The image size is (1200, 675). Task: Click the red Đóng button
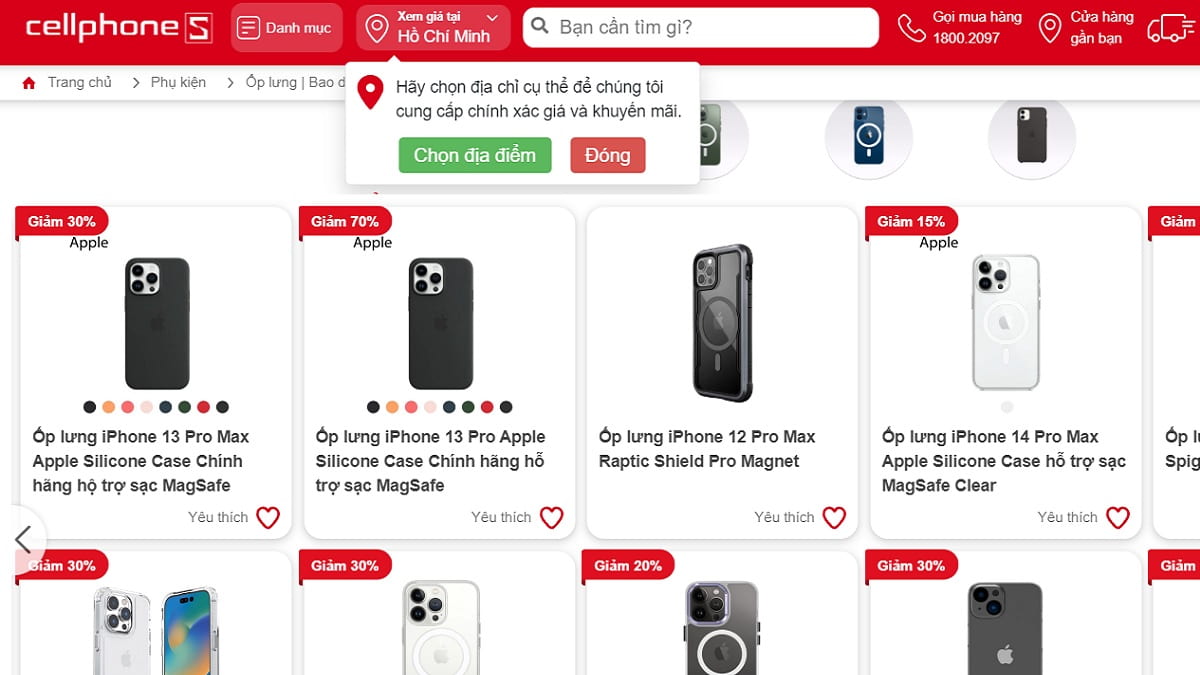tap(608, 155)
